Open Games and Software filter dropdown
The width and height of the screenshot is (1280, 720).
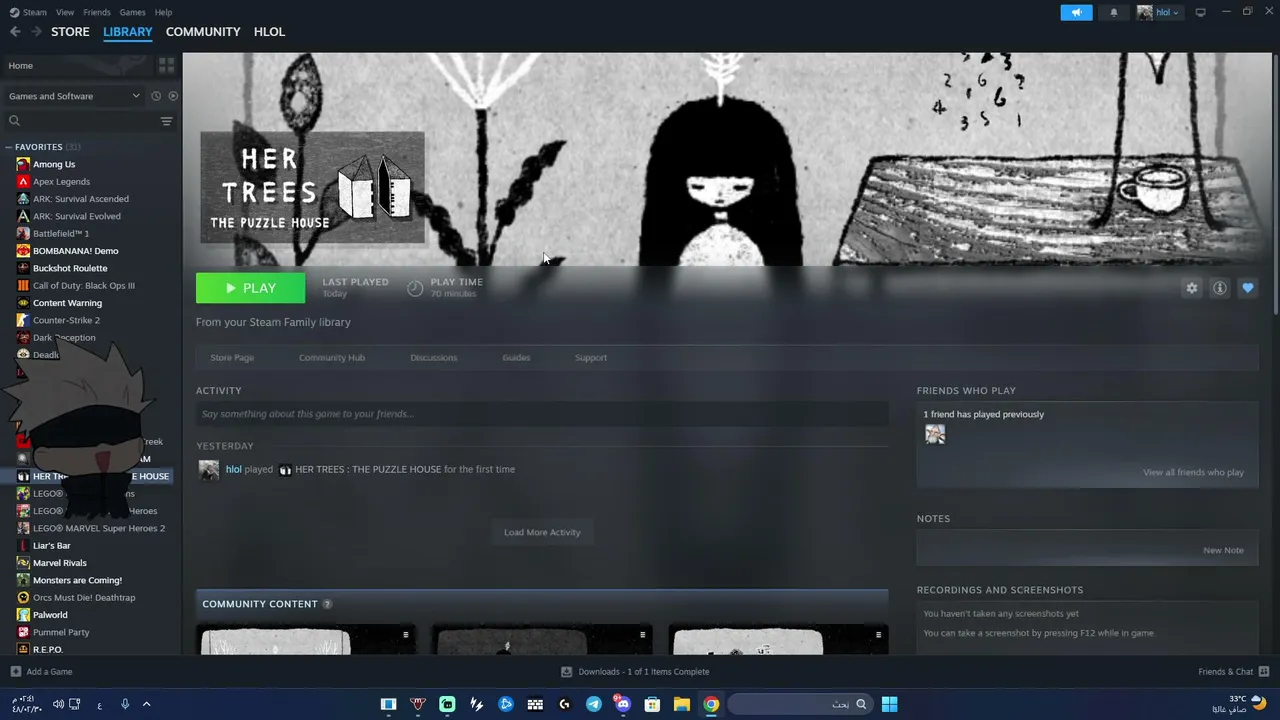pos(74,96)
